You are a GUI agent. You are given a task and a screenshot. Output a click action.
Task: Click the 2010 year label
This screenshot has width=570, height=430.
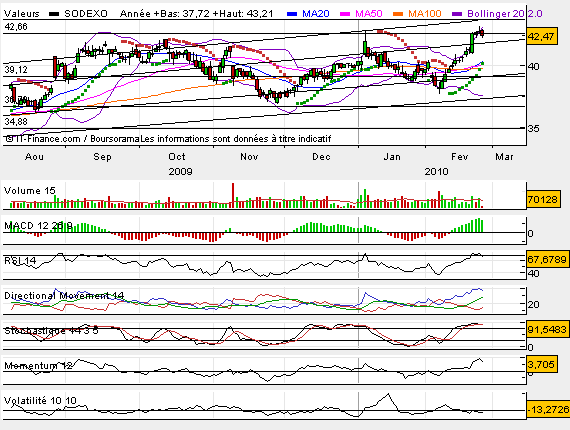pos(436,172)
